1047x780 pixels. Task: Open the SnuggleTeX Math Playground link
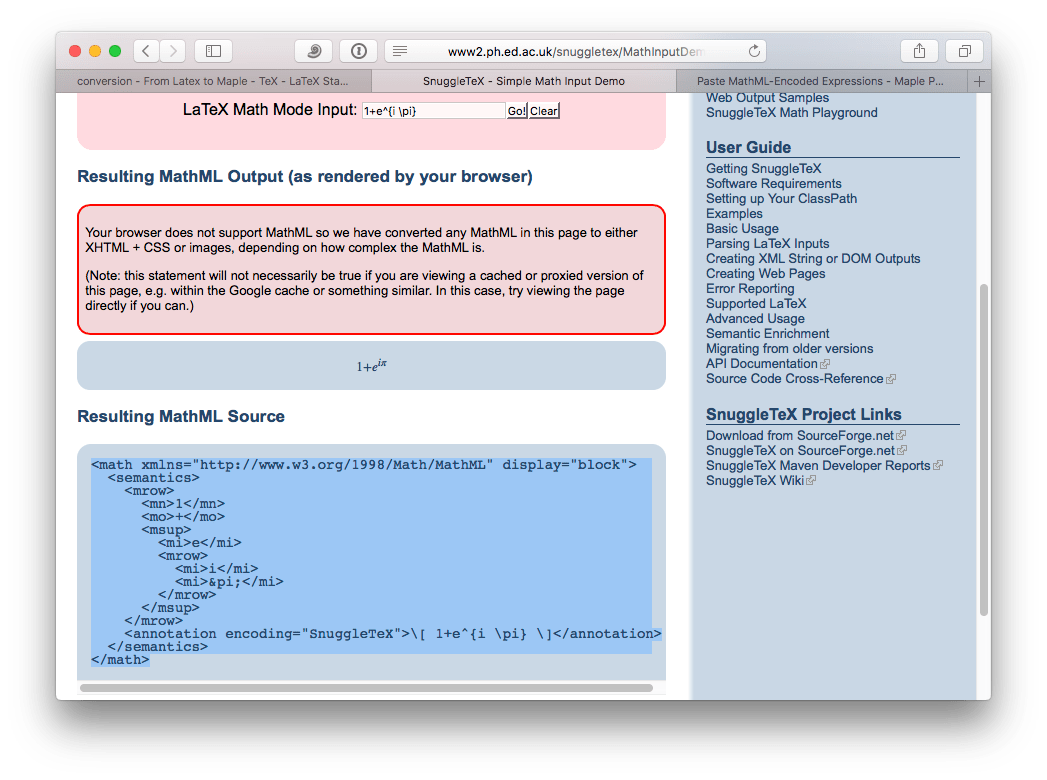[791, 112]
